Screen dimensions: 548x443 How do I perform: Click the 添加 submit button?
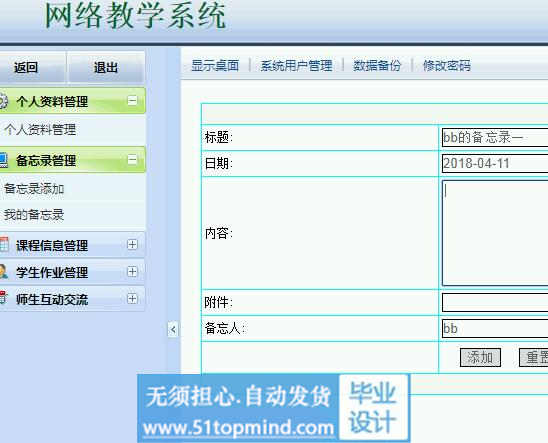pos(480,357)
